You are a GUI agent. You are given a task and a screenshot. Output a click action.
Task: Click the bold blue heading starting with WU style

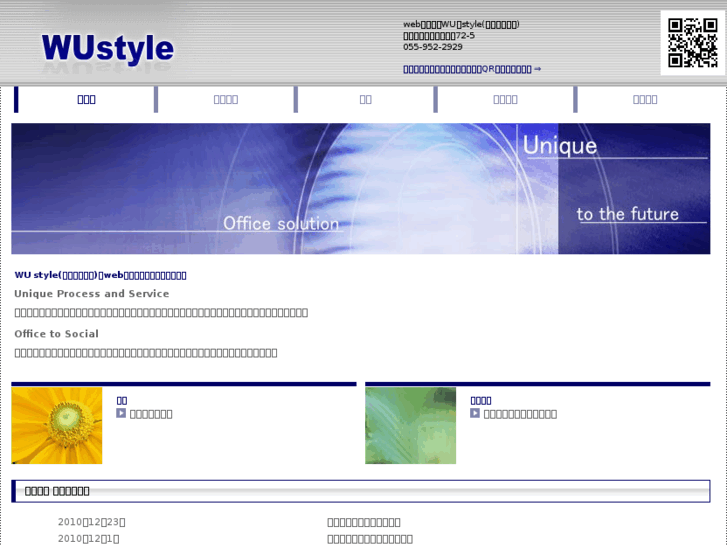101,275
